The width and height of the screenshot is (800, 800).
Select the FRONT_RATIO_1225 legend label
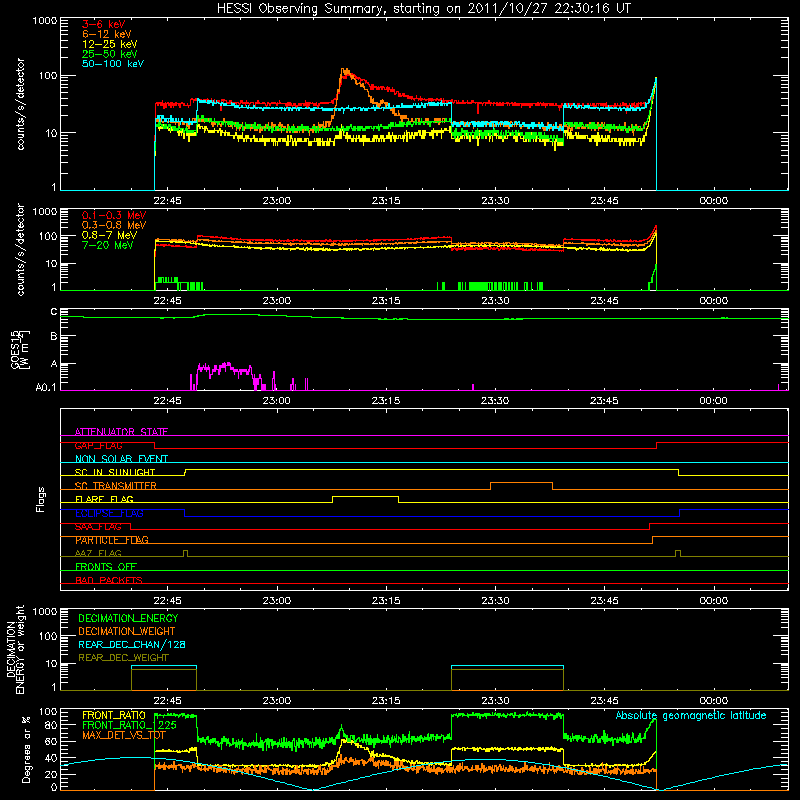pyautogui.click(x=130, y=725)
